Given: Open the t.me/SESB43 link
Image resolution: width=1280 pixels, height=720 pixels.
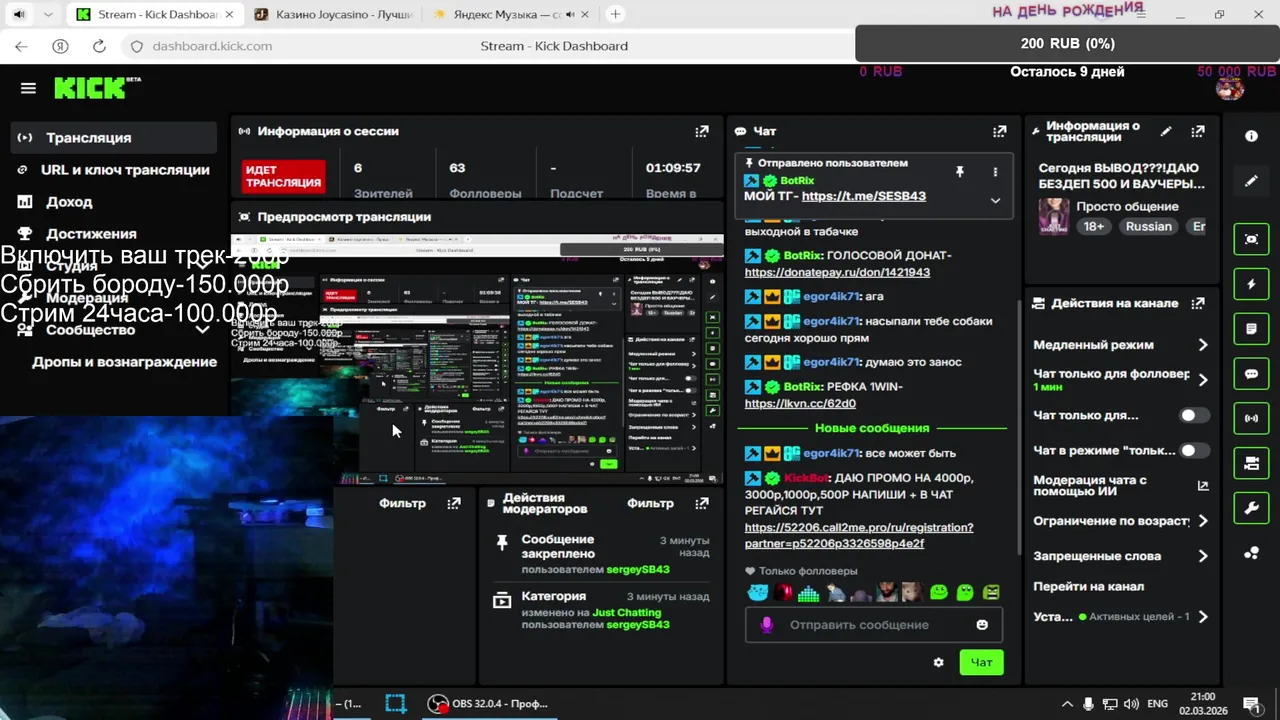Looking at the screenshot, I should (864, 196).
